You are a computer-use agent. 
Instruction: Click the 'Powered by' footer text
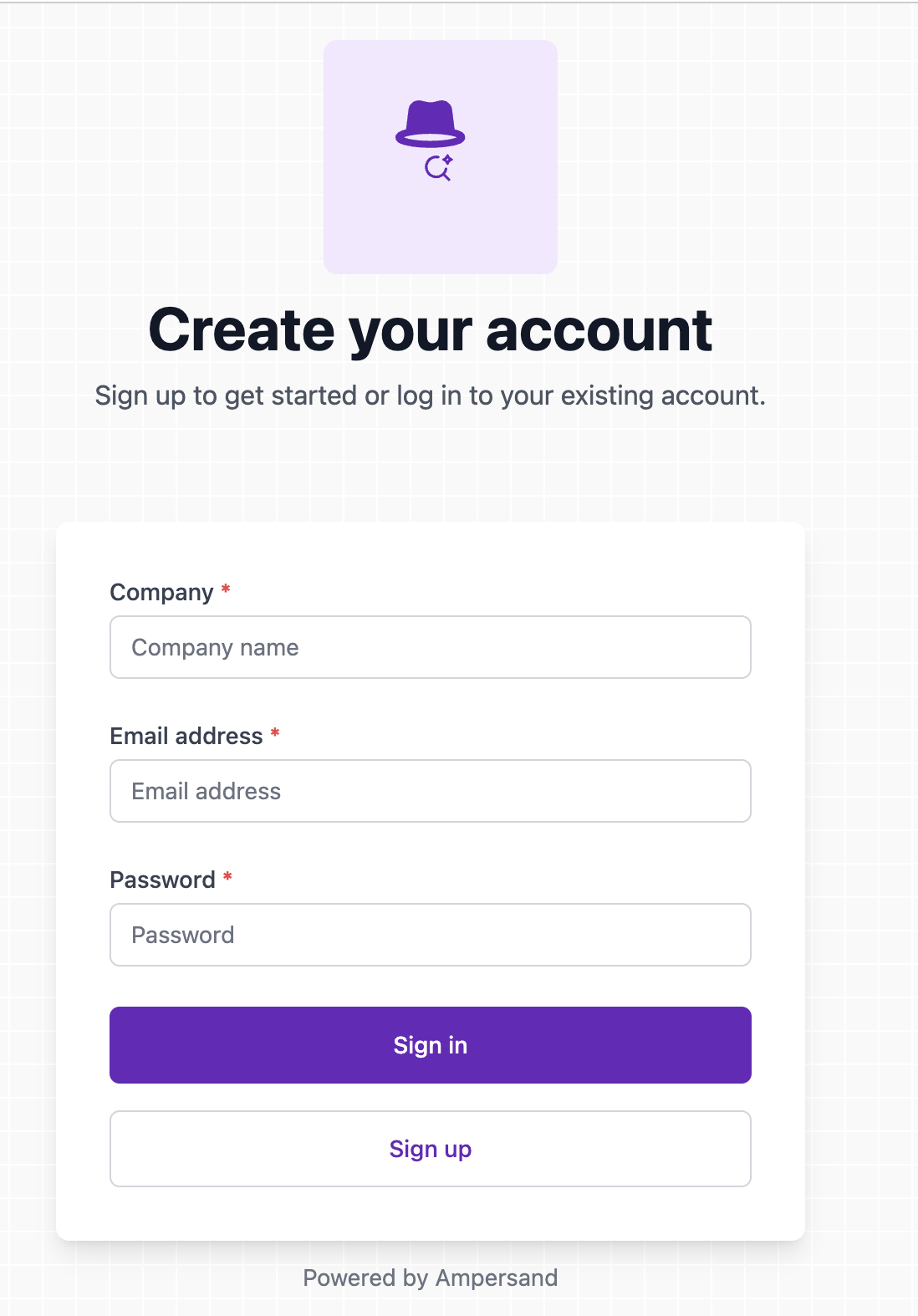click(x=365, y=1278)
